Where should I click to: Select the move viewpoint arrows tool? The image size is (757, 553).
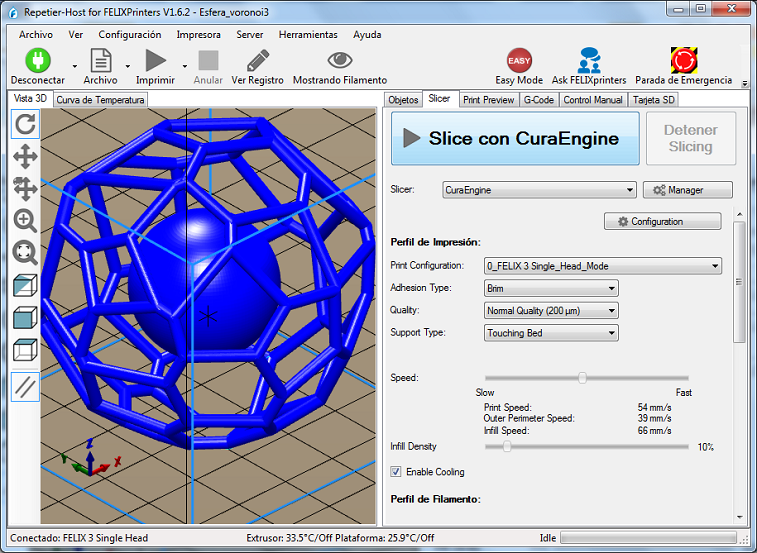pyautogui.click(x=25, y=156)
